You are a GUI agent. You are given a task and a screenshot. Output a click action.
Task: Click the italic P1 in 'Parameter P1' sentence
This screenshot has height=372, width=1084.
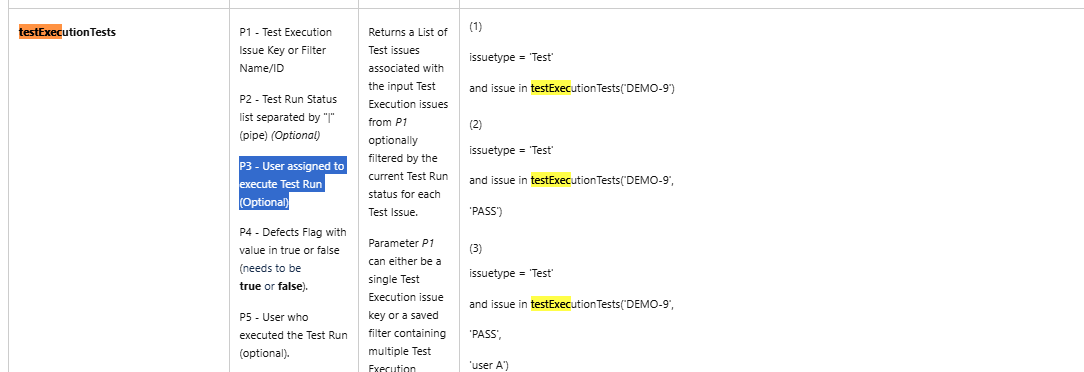[x=427, y=243]
